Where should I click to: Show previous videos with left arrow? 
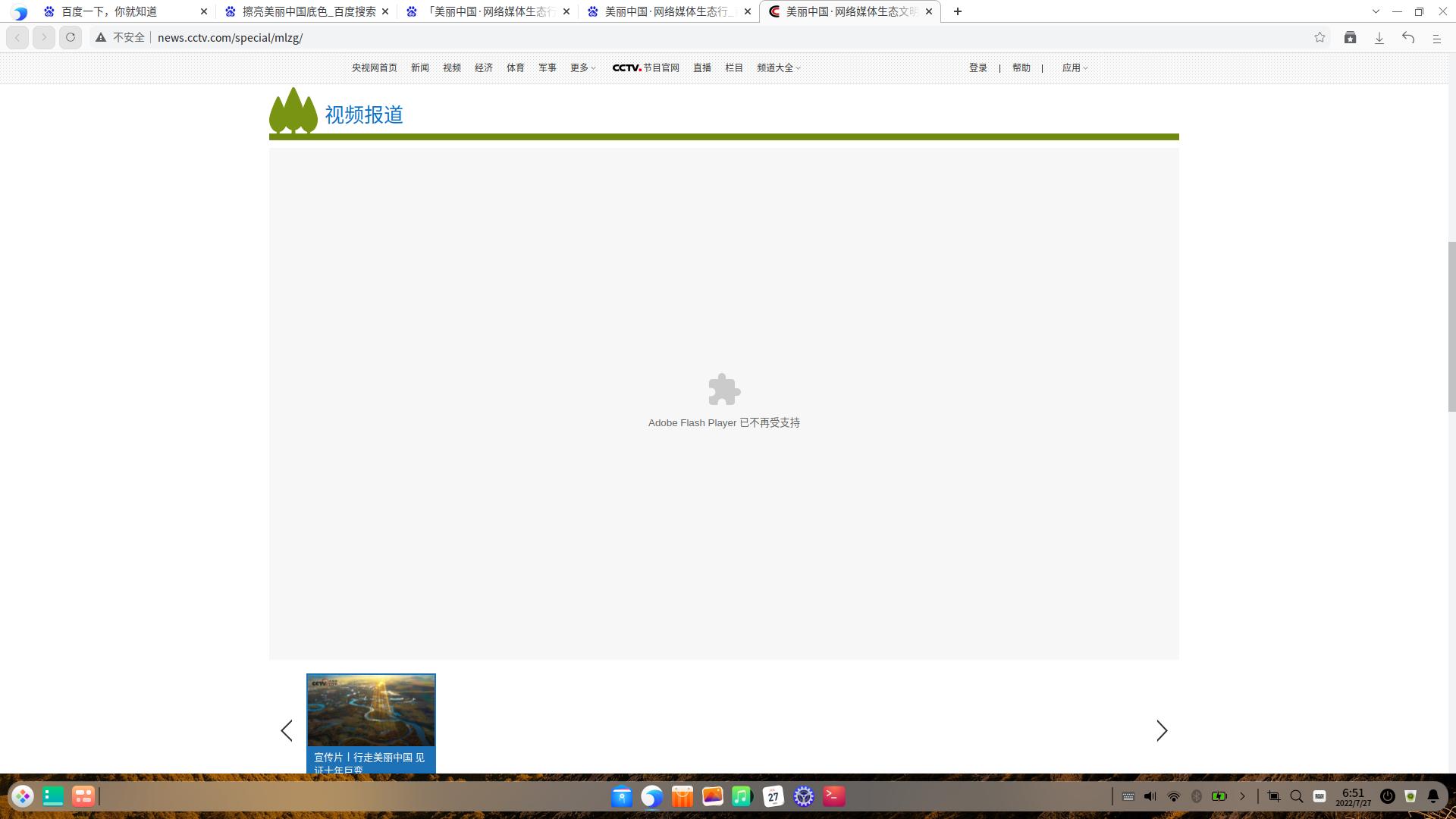(287, 730)
